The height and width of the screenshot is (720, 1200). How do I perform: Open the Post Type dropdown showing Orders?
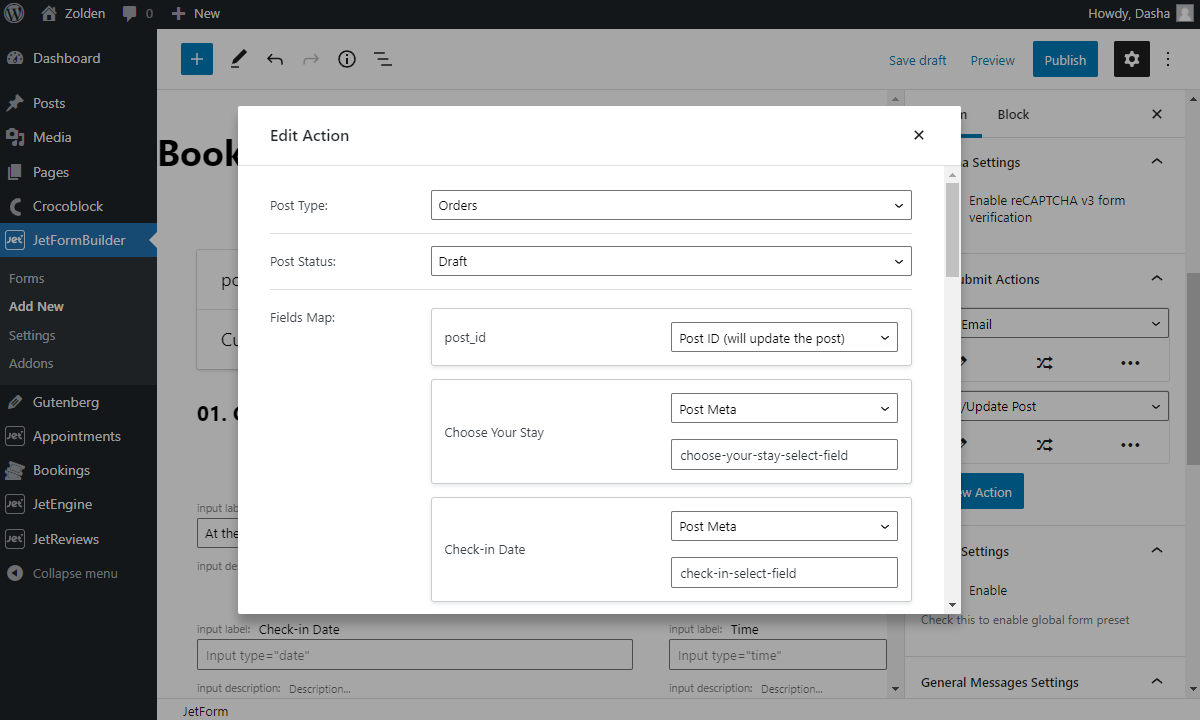(x=670, y=205)
